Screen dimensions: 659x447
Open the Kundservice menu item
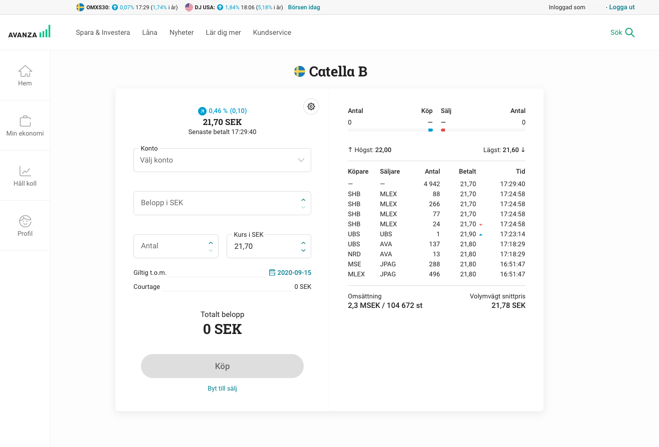[x=272, y=33]
